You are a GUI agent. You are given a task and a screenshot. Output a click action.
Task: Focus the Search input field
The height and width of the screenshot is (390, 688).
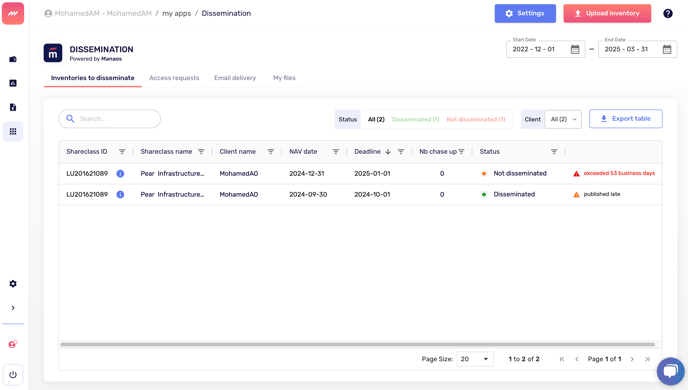tap(110, 119)
